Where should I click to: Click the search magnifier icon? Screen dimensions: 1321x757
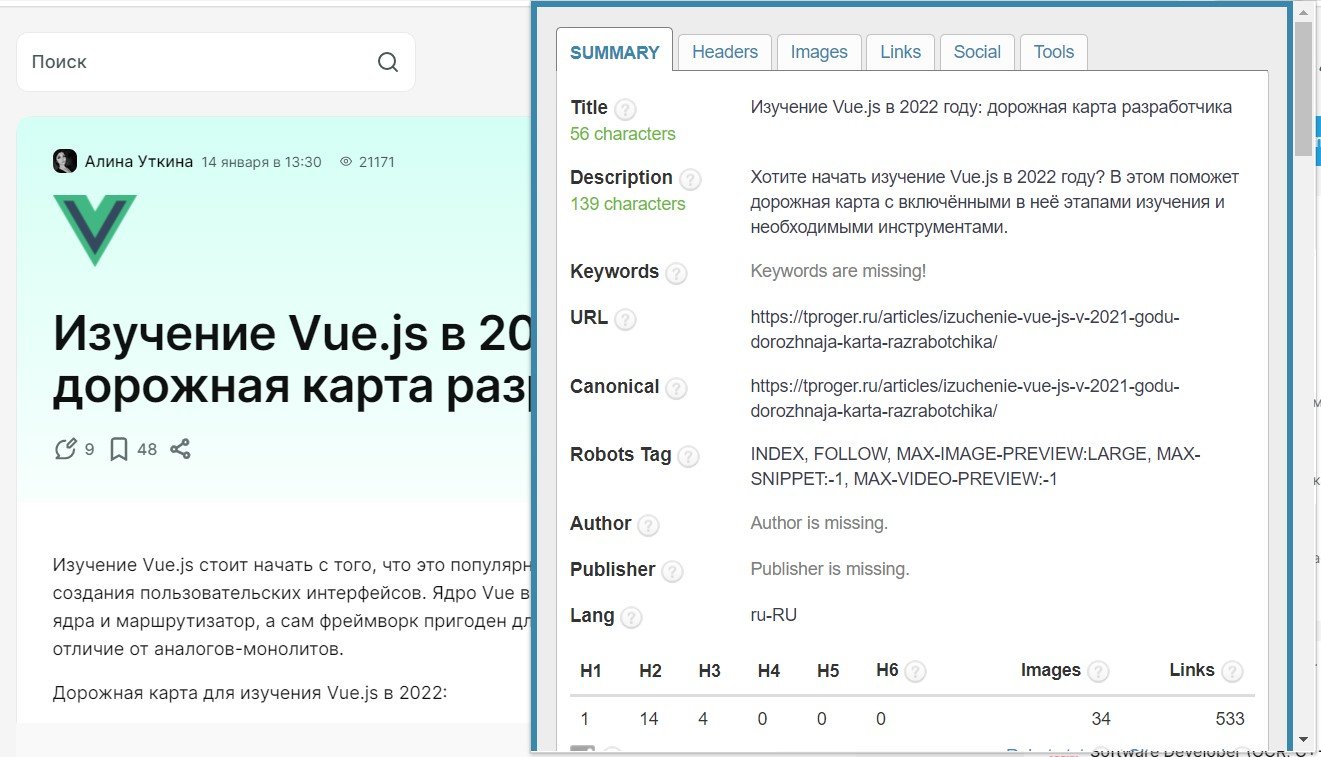point(387,62)
